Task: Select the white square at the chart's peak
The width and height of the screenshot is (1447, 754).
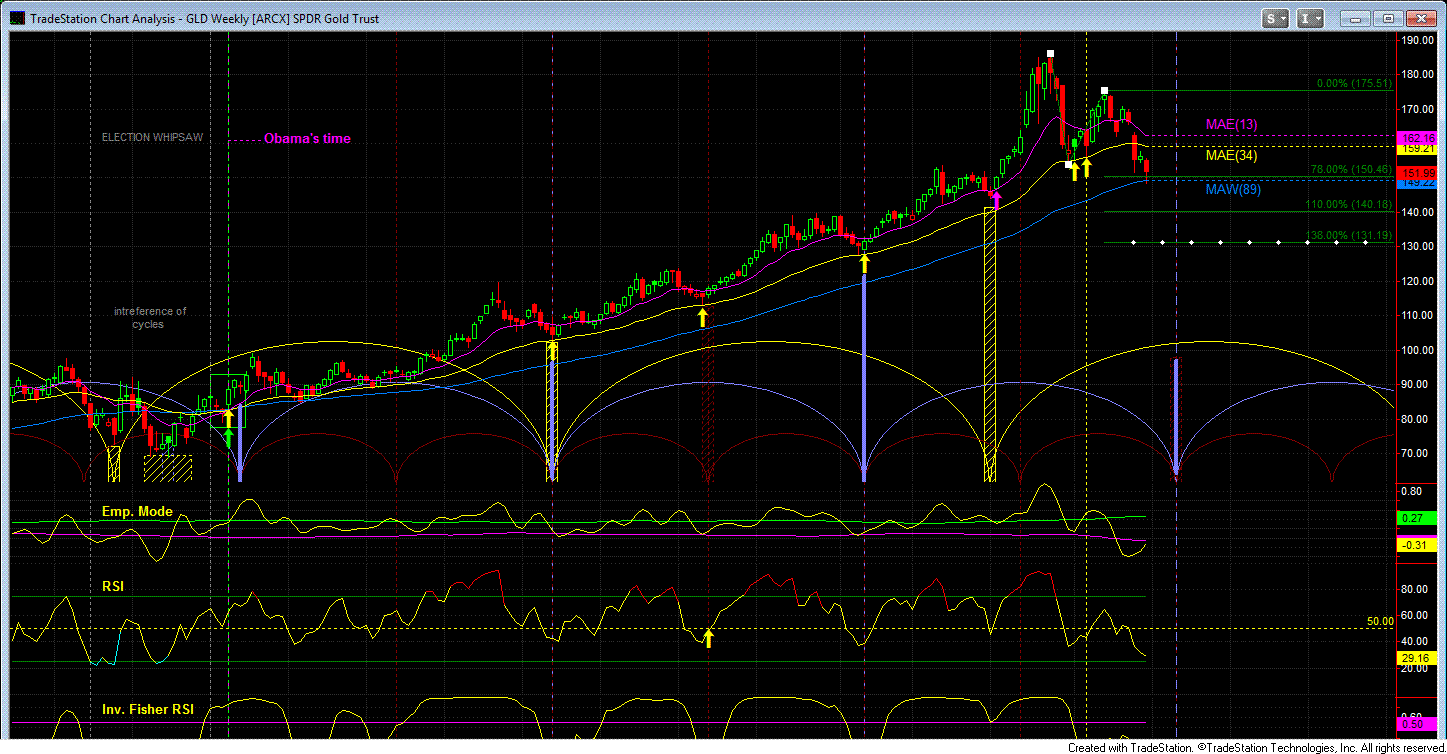Action: coord(1050,53)
